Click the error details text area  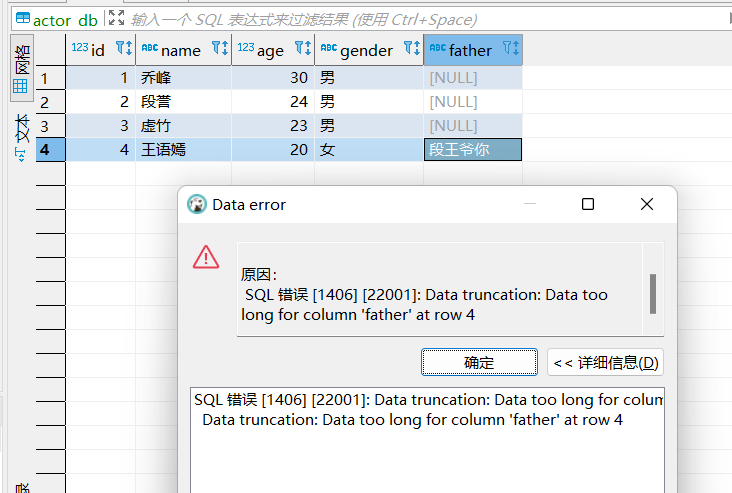(x=427, y=440)
